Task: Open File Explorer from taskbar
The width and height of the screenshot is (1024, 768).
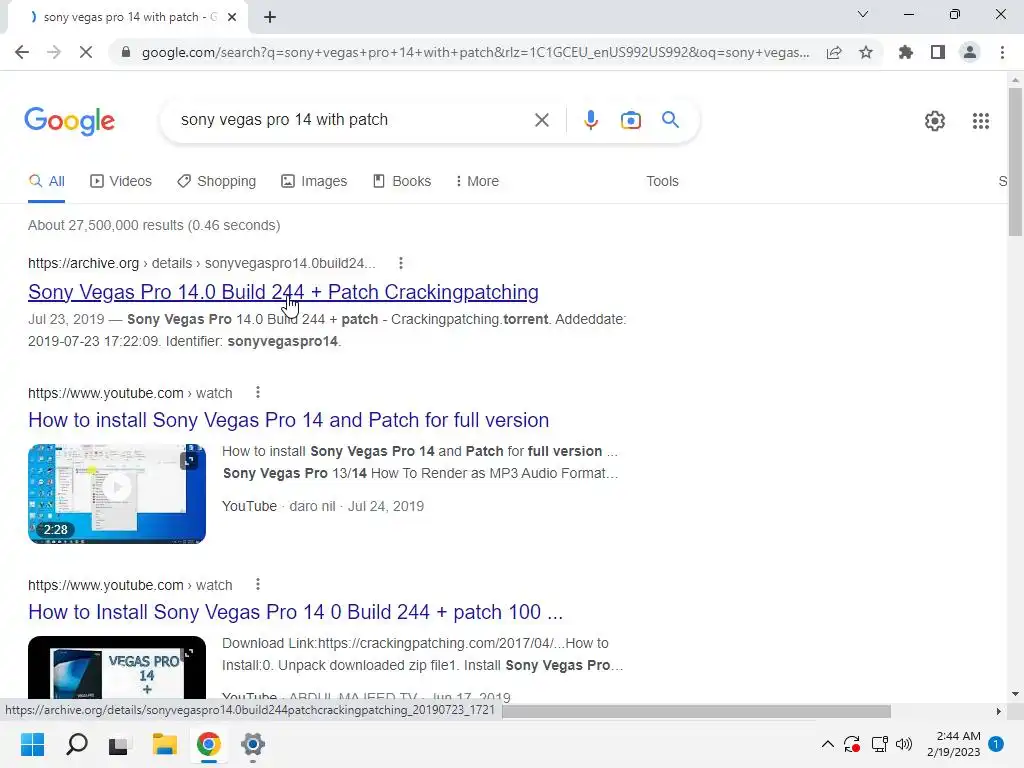Action: tap(165, 744)
